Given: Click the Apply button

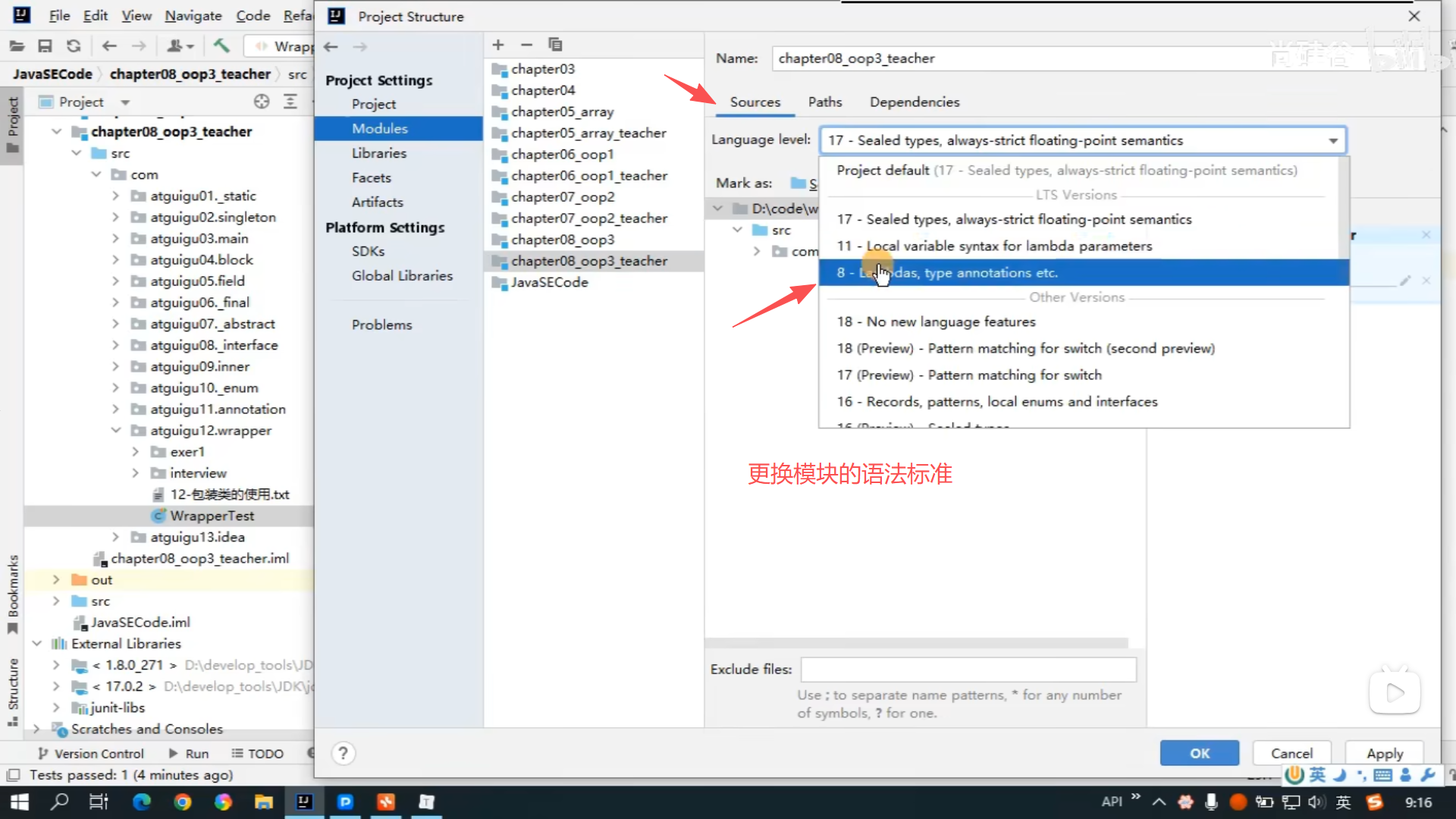Looking at the screenshot, I should [x=1384, y=753].
